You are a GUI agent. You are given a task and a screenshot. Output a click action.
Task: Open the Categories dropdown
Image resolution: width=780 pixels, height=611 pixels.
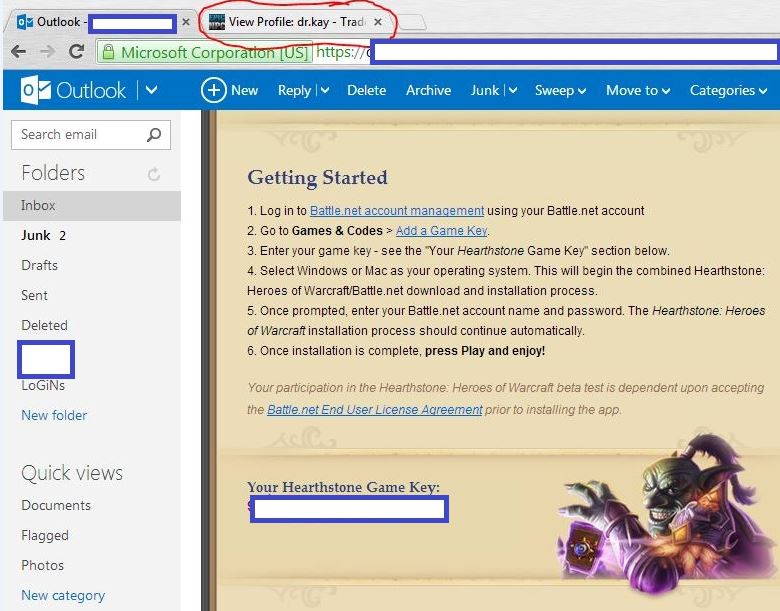tap(728, 91)
